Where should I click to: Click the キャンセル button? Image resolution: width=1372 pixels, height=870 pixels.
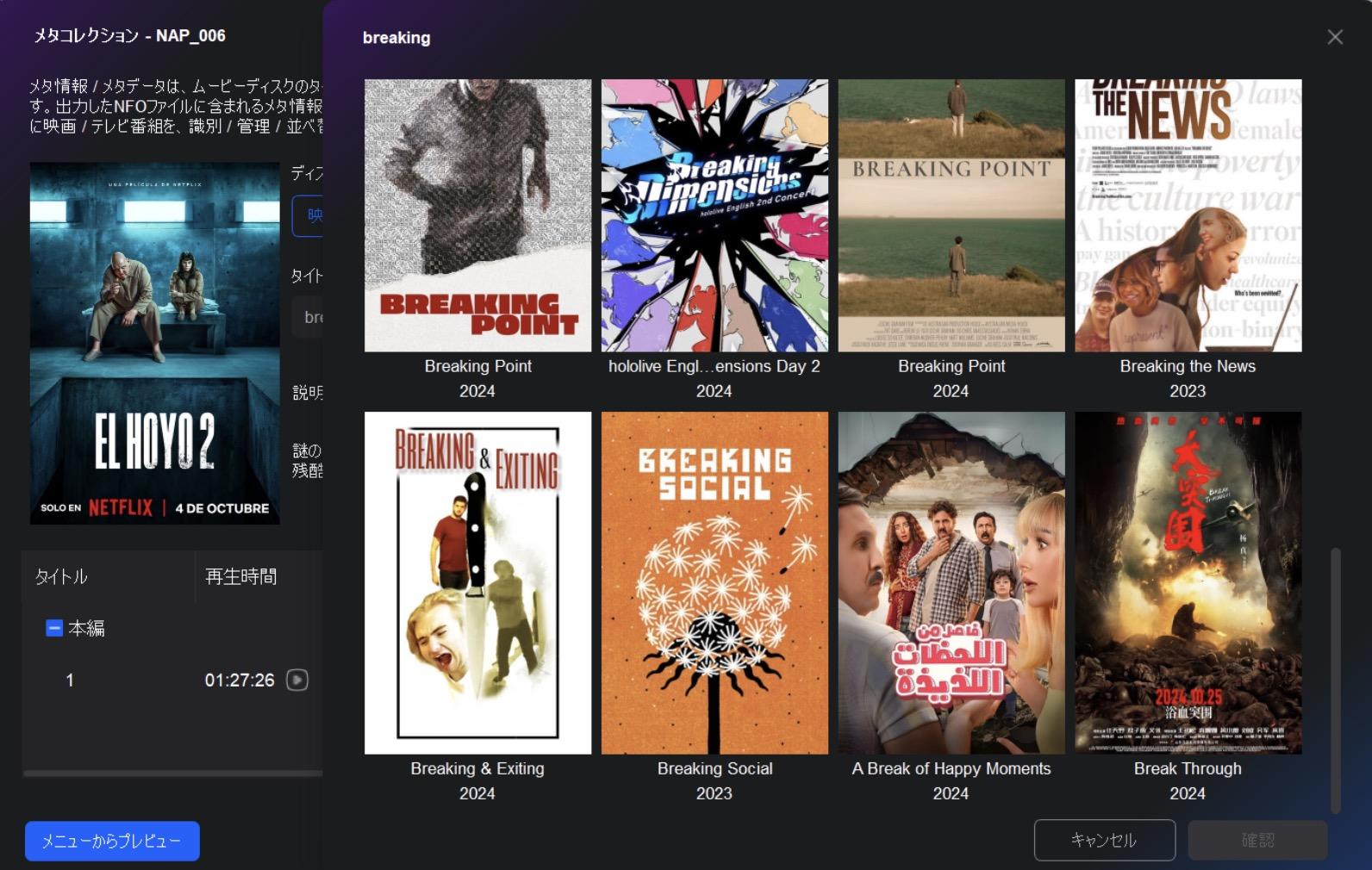[1104, 840]
